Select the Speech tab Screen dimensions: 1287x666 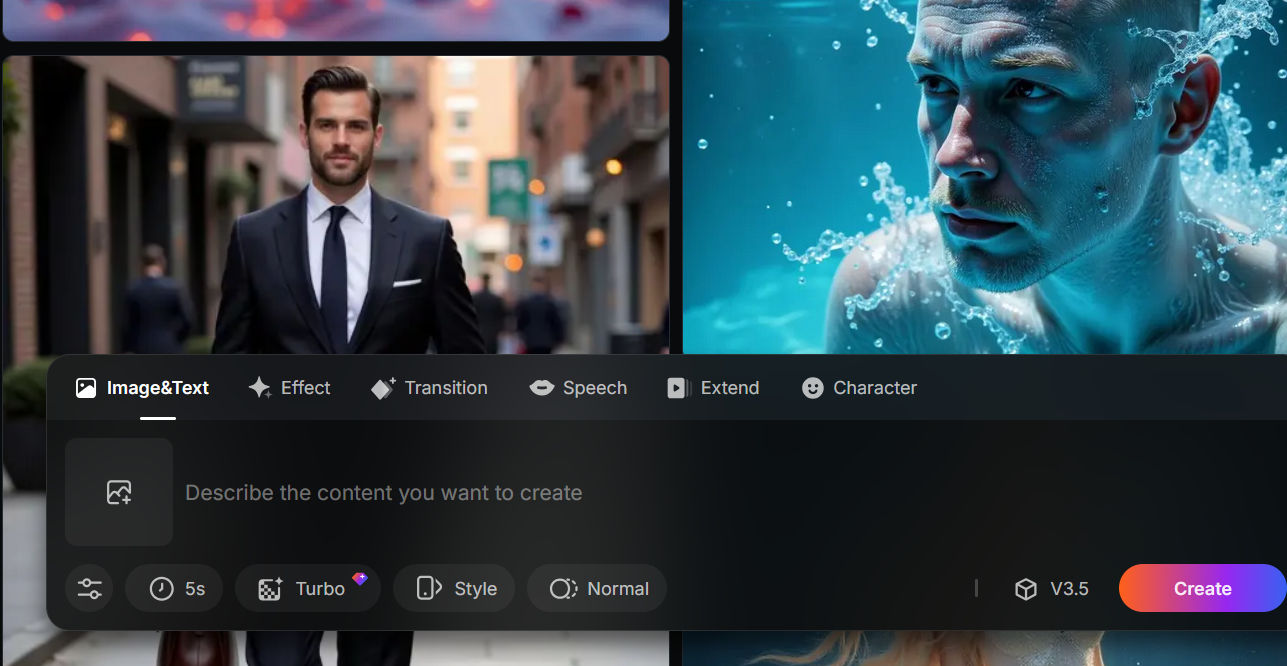click(x=578, y=388)
